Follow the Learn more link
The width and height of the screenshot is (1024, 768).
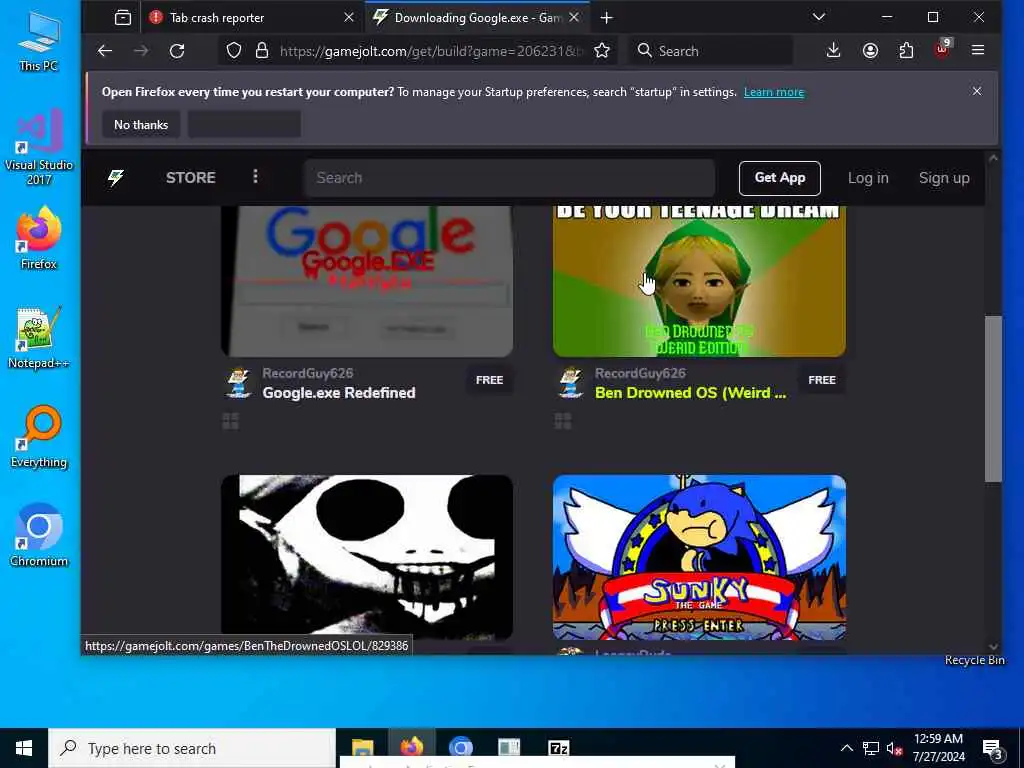click(x=774, y=92)
